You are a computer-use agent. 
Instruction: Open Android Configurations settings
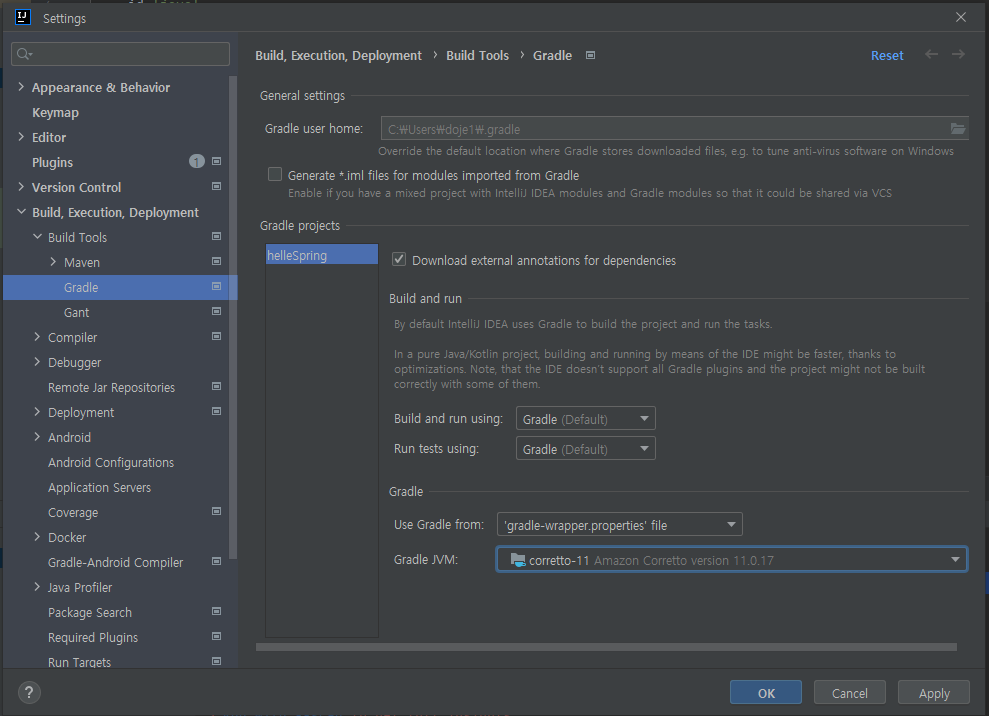(111, 462)
